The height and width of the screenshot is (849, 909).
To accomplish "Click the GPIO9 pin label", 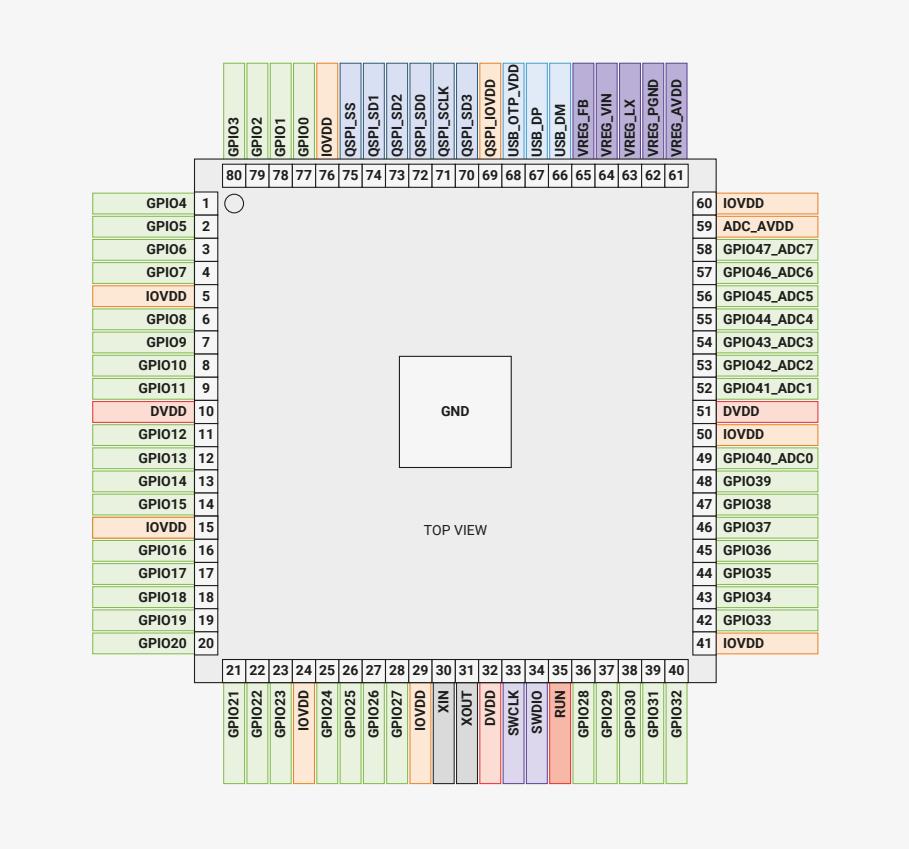I will point(143,342).
